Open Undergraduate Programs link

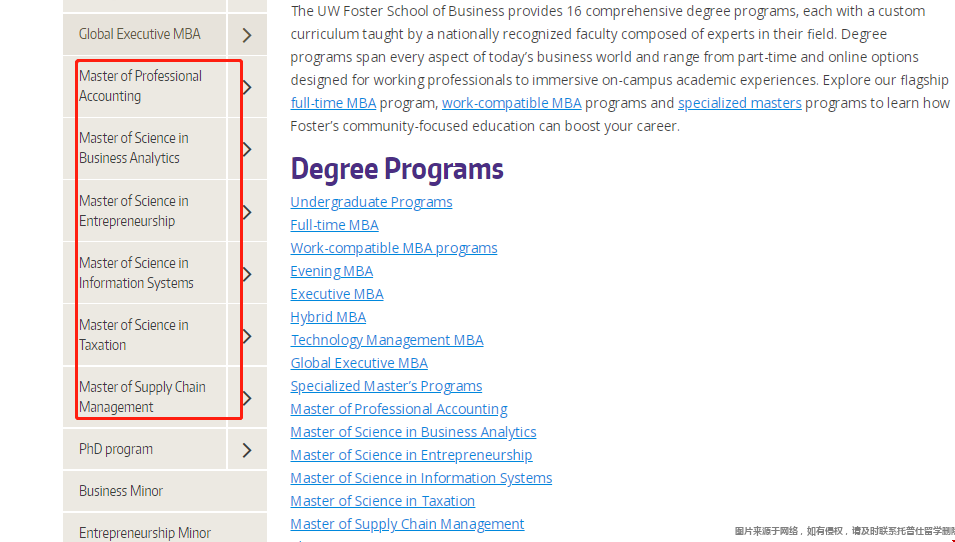pyautogui.click(x=372, y=202)
